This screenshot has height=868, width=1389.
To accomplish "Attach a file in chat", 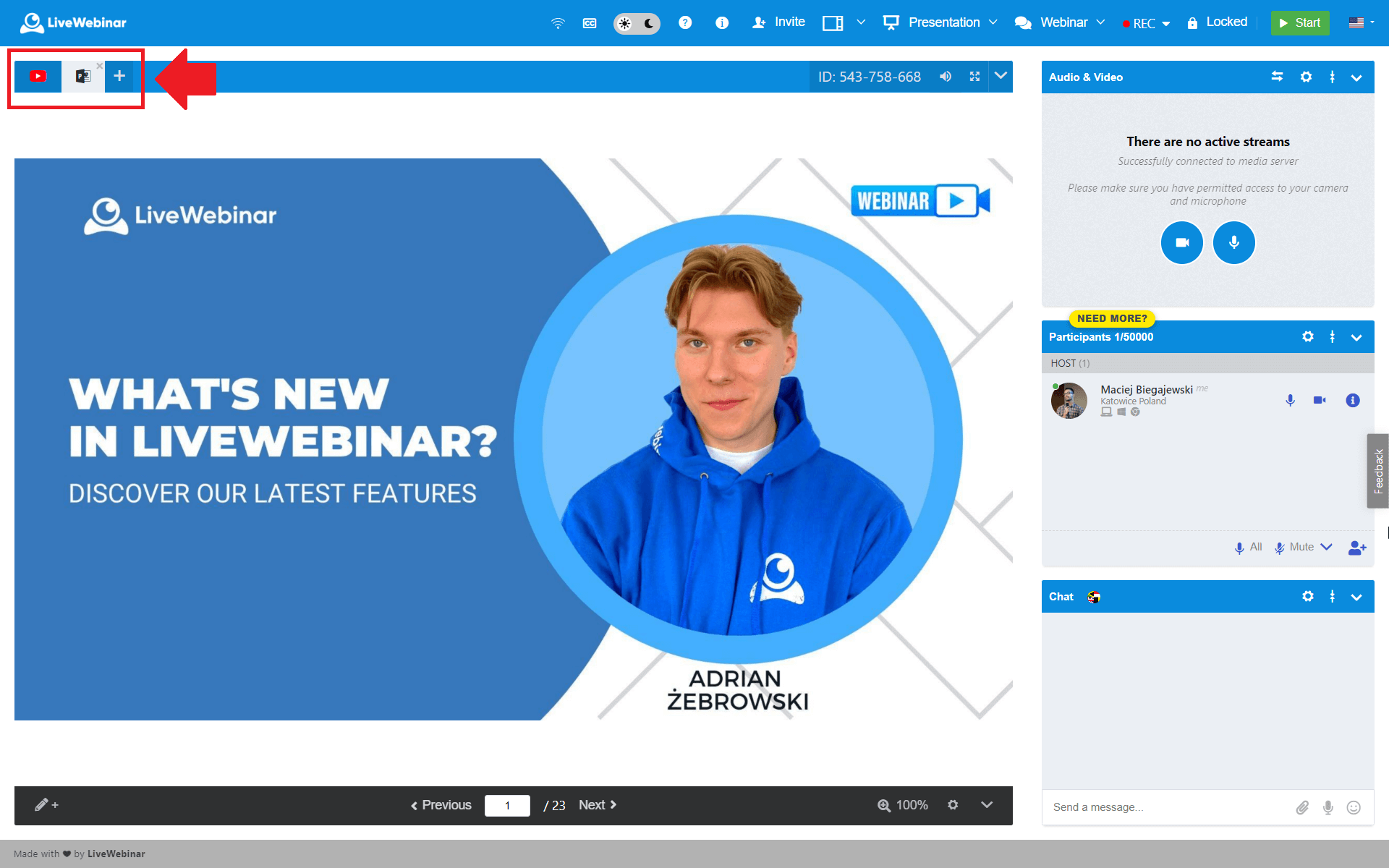I will point(1302,807).
